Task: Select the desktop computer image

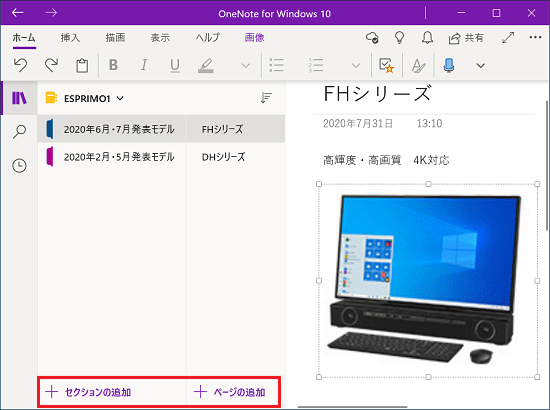Action: coord(428,280)
